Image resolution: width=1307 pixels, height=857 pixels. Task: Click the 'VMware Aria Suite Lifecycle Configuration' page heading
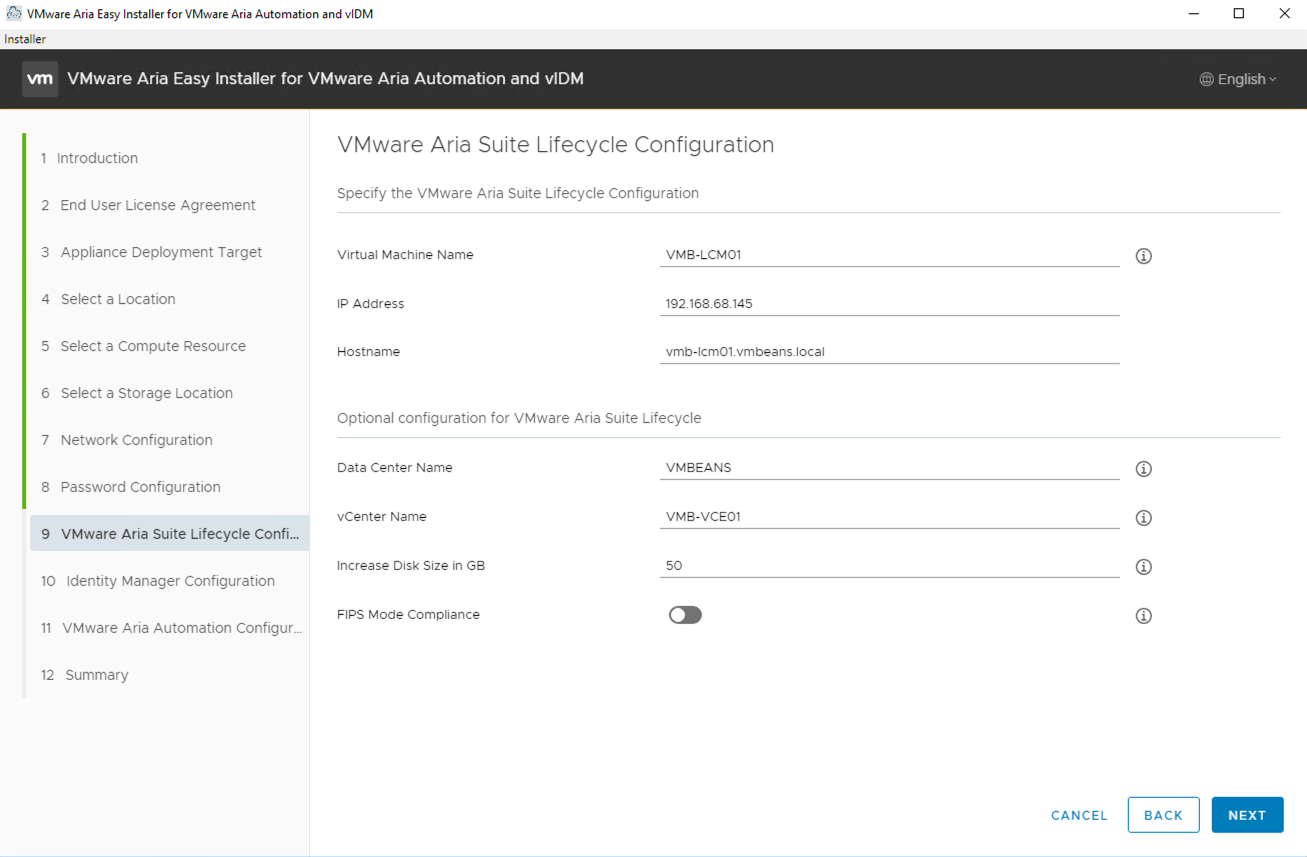tap(556, 144)
